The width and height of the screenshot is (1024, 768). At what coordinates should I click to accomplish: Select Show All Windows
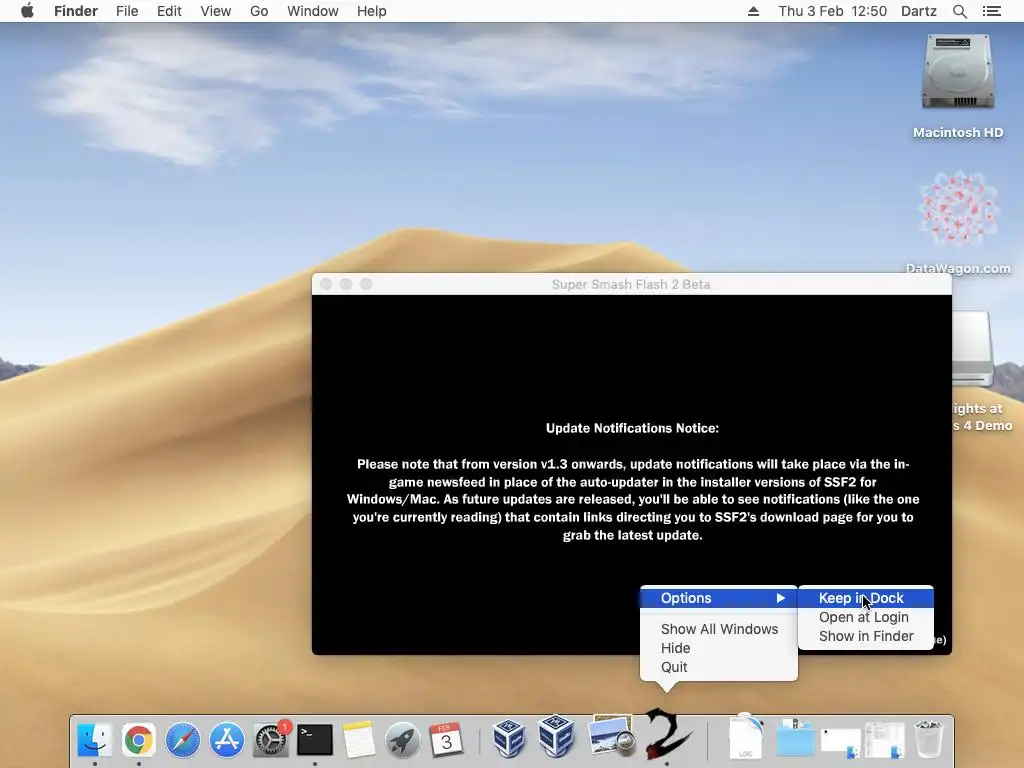click(x=719, y=629)
